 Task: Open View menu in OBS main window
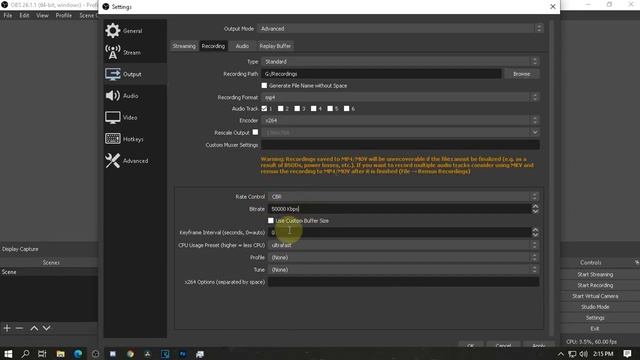pyautogui.click(x=42, y=16)
